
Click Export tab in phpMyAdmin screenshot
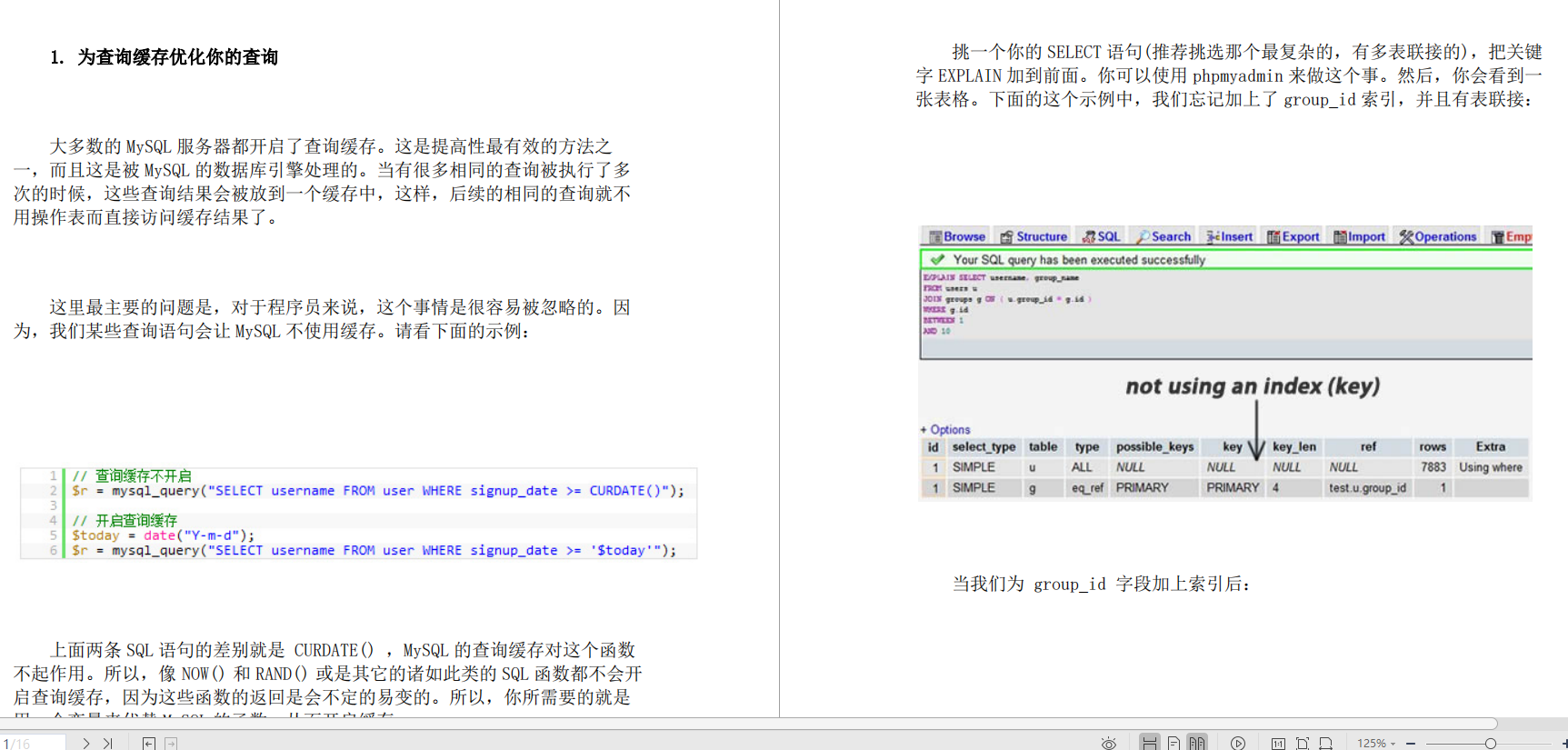pyautogui.click(x=1293, y=236)
